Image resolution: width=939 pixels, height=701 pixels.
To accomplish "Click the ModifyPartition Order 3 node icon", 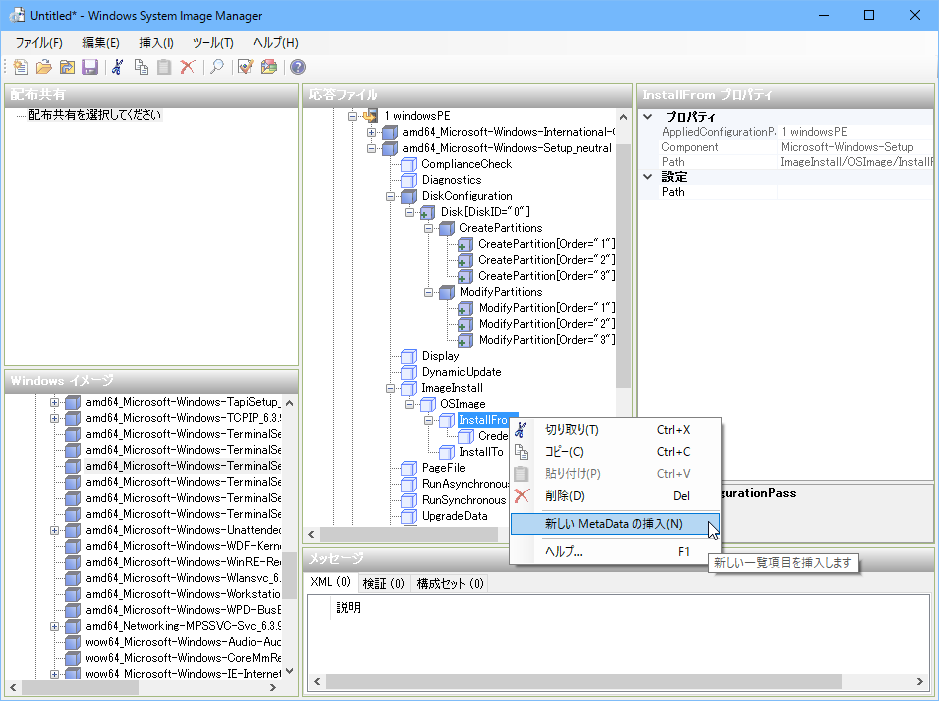I will coord(465,340).
